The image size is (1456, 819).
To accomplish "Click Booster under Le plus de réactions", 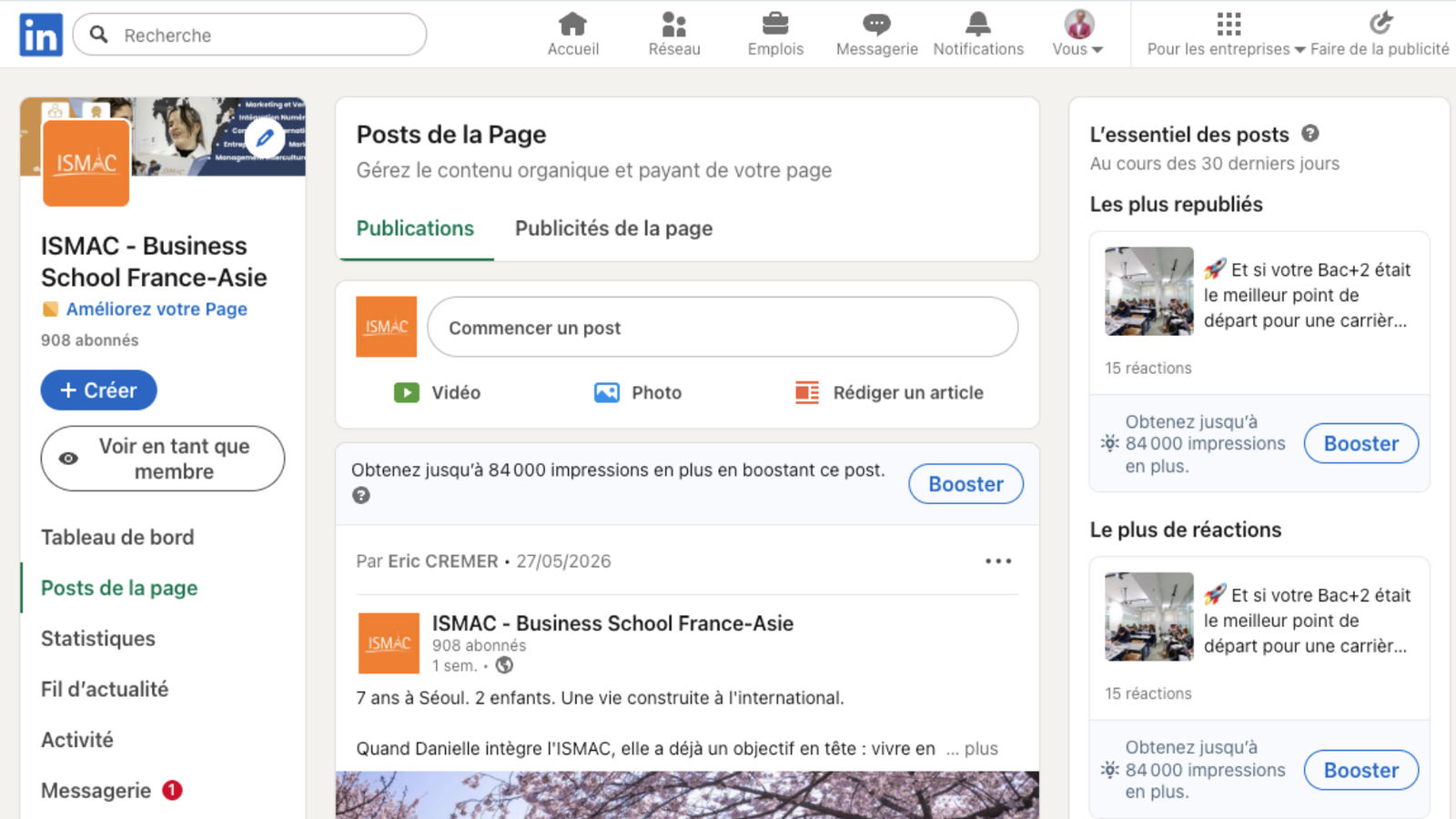I will pyautogui.click(x=1361, y=770).
